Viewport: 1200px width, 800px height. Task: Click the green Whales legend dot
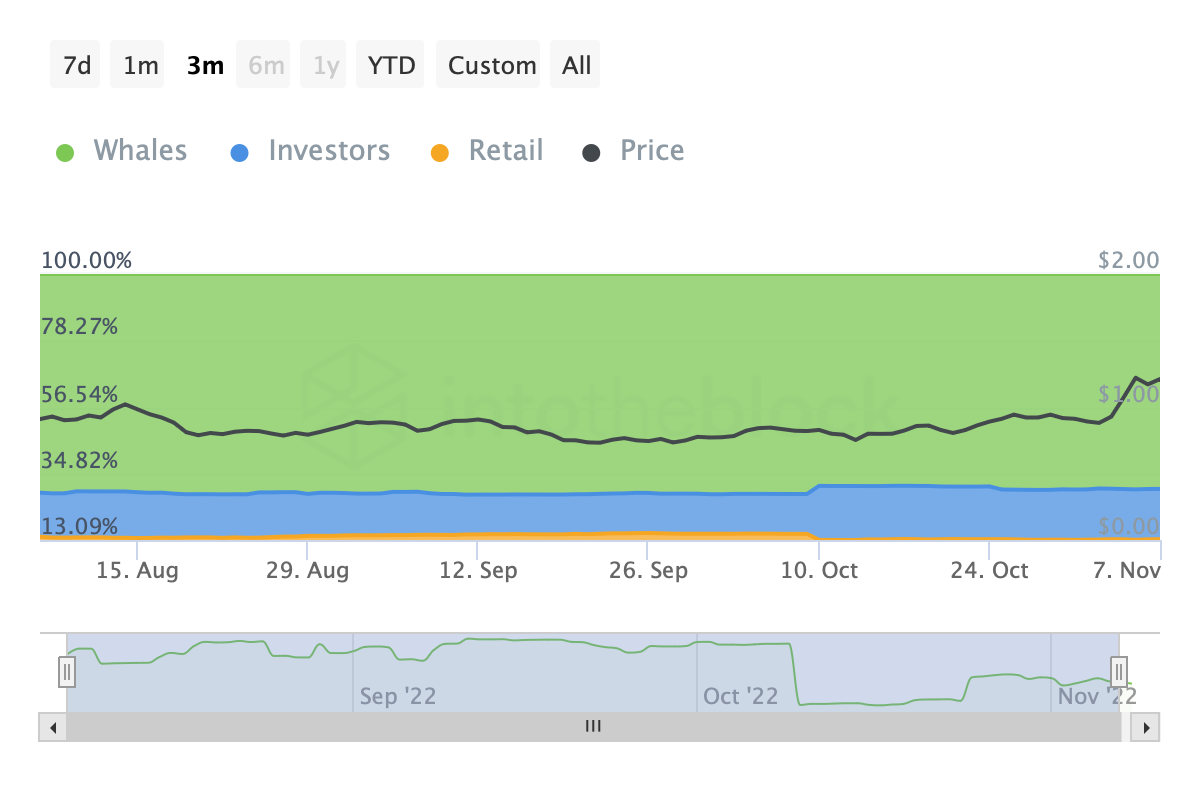(66, 153)
